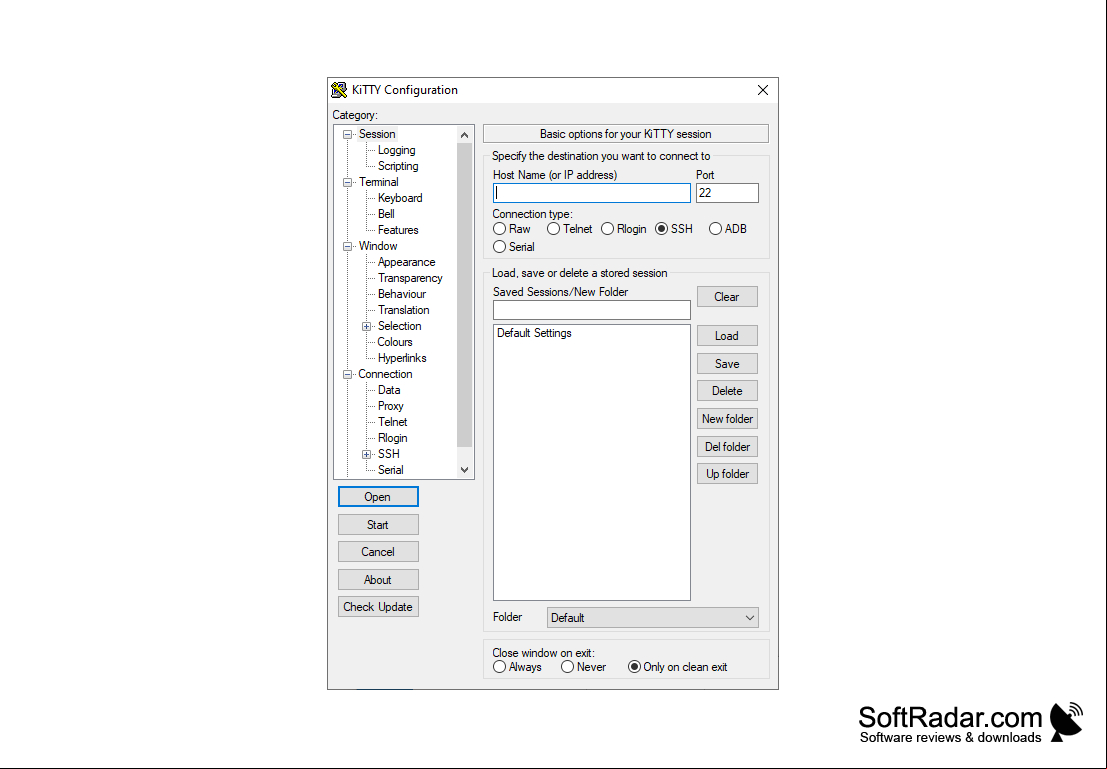Open the Features category
Screen dimensions: 1107x769
[397, 230]
